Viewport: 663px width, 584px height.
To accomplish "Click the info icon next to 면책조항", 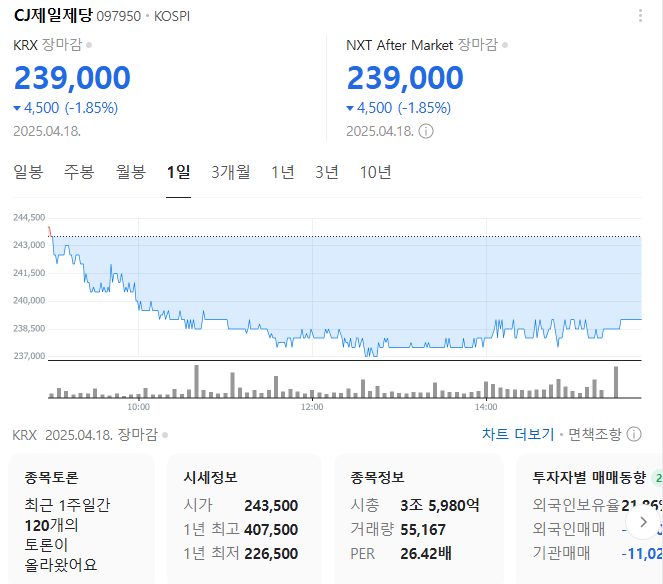I will tap(634, 434).
